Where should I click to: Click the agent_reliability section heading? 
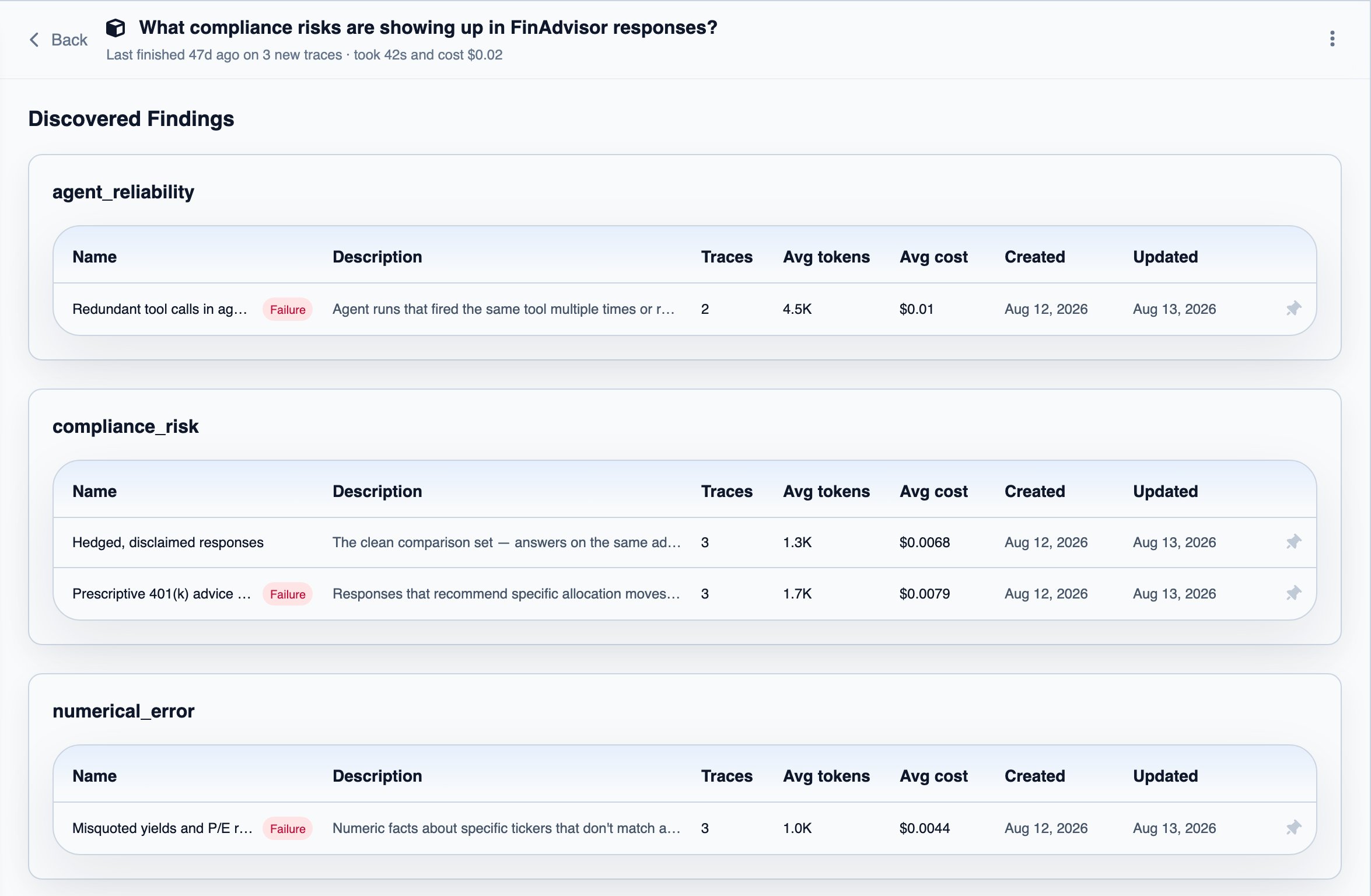(123, 192)
